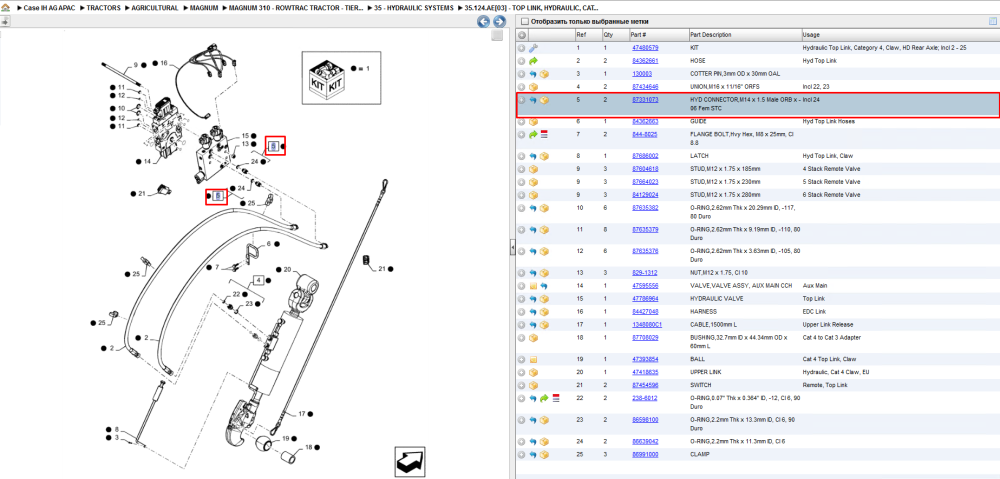Click green arrow on O-RING 238-6012 row
Screen dimensions: 1000x479
[545, 398]
